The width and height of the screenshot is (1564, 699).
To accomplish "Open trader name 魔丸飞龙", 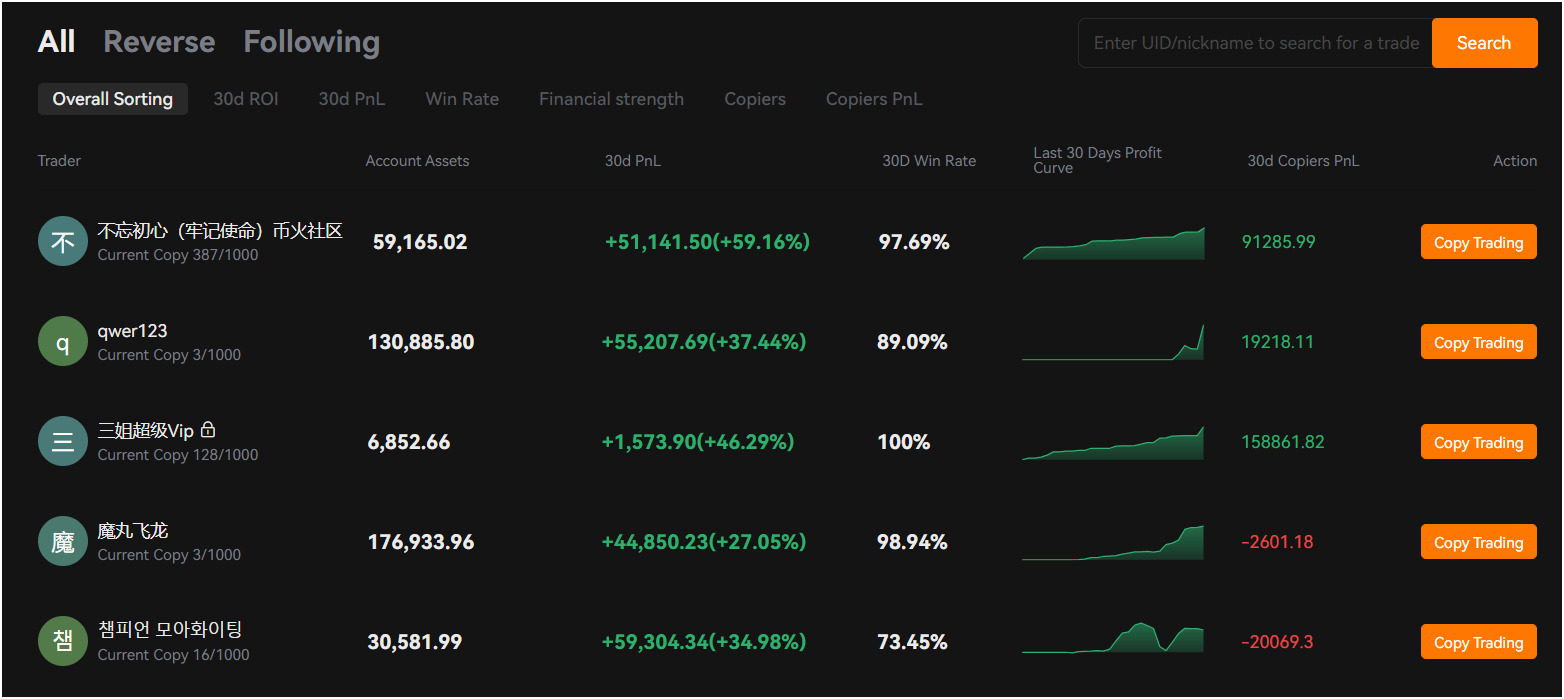I will point(132,531).
